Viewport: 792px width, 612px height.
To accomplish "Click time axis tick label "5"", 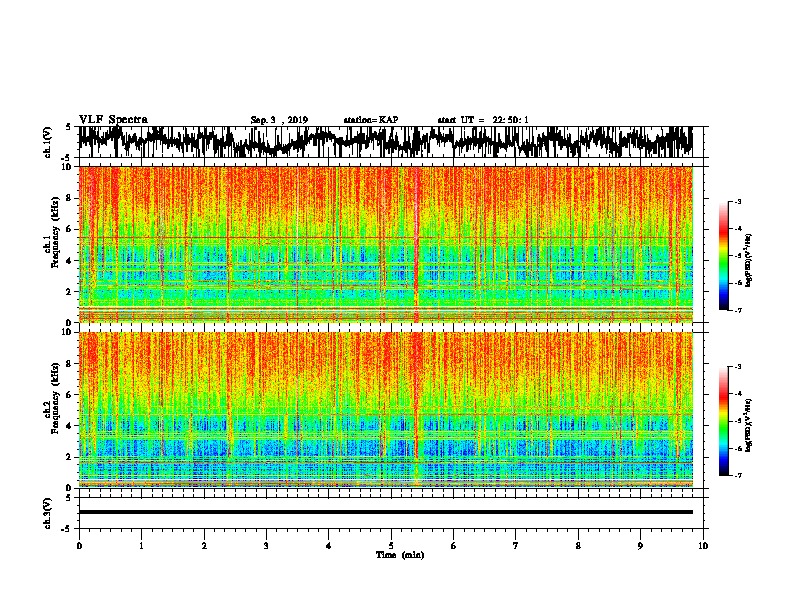I will coord(391,546).
